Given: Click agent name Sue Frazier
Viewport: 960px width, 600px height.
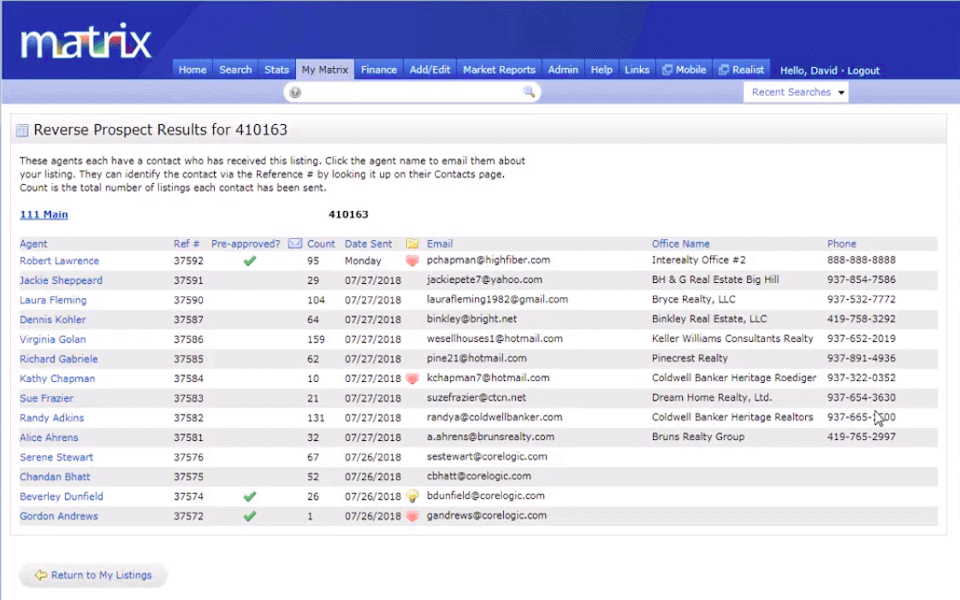Looking at the screenshot, I should pos(46,398).
